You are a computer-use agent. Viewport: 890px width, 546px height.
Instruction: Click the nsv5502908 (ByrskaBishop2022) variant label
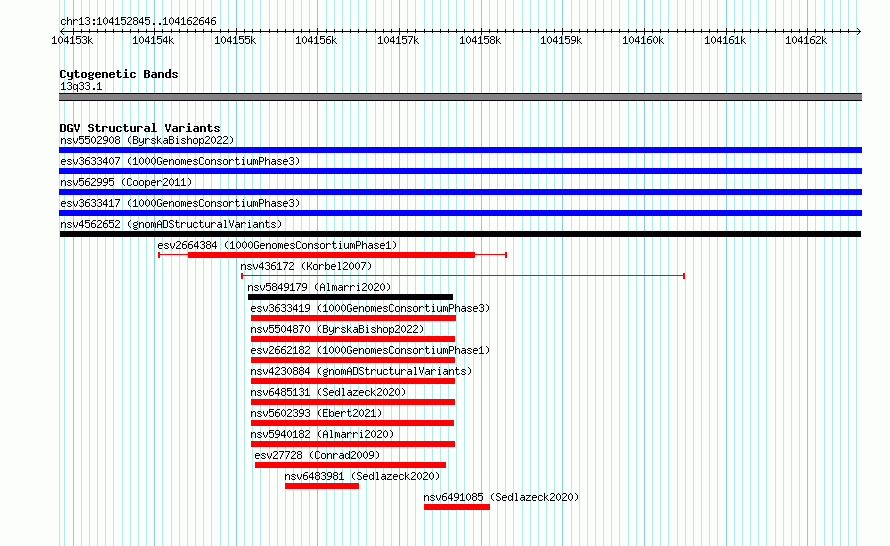(147, 140)
